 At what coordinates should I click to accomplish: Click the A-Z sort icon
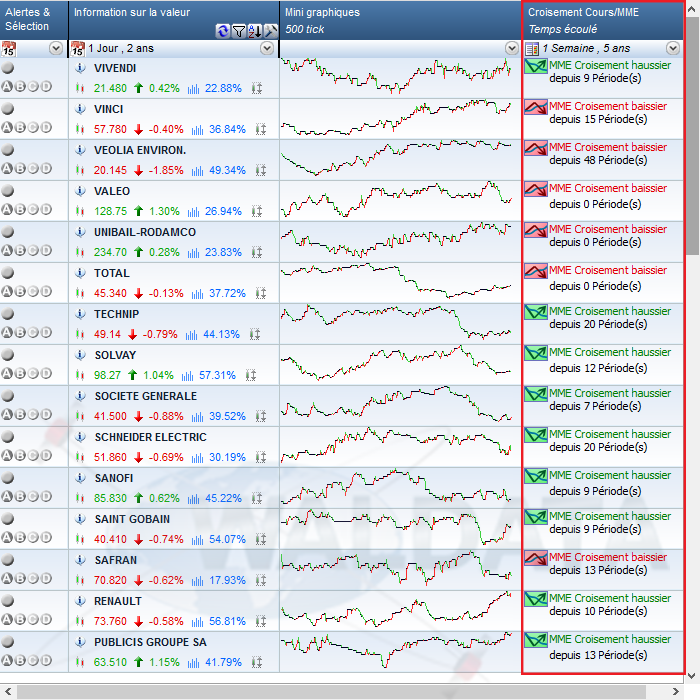[254, 31]
